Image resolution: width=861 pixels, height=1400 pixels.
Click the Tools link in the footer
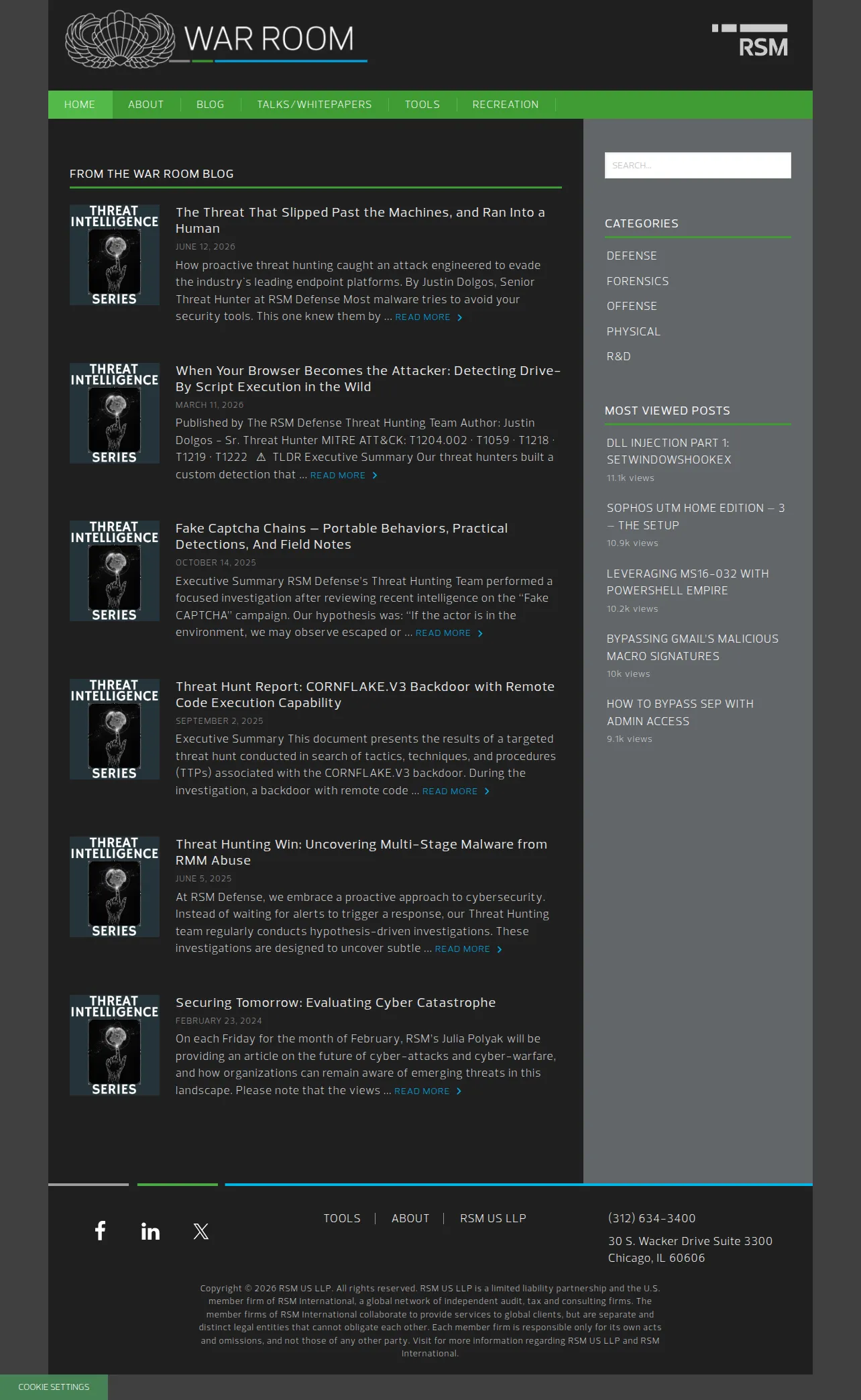342,1218
